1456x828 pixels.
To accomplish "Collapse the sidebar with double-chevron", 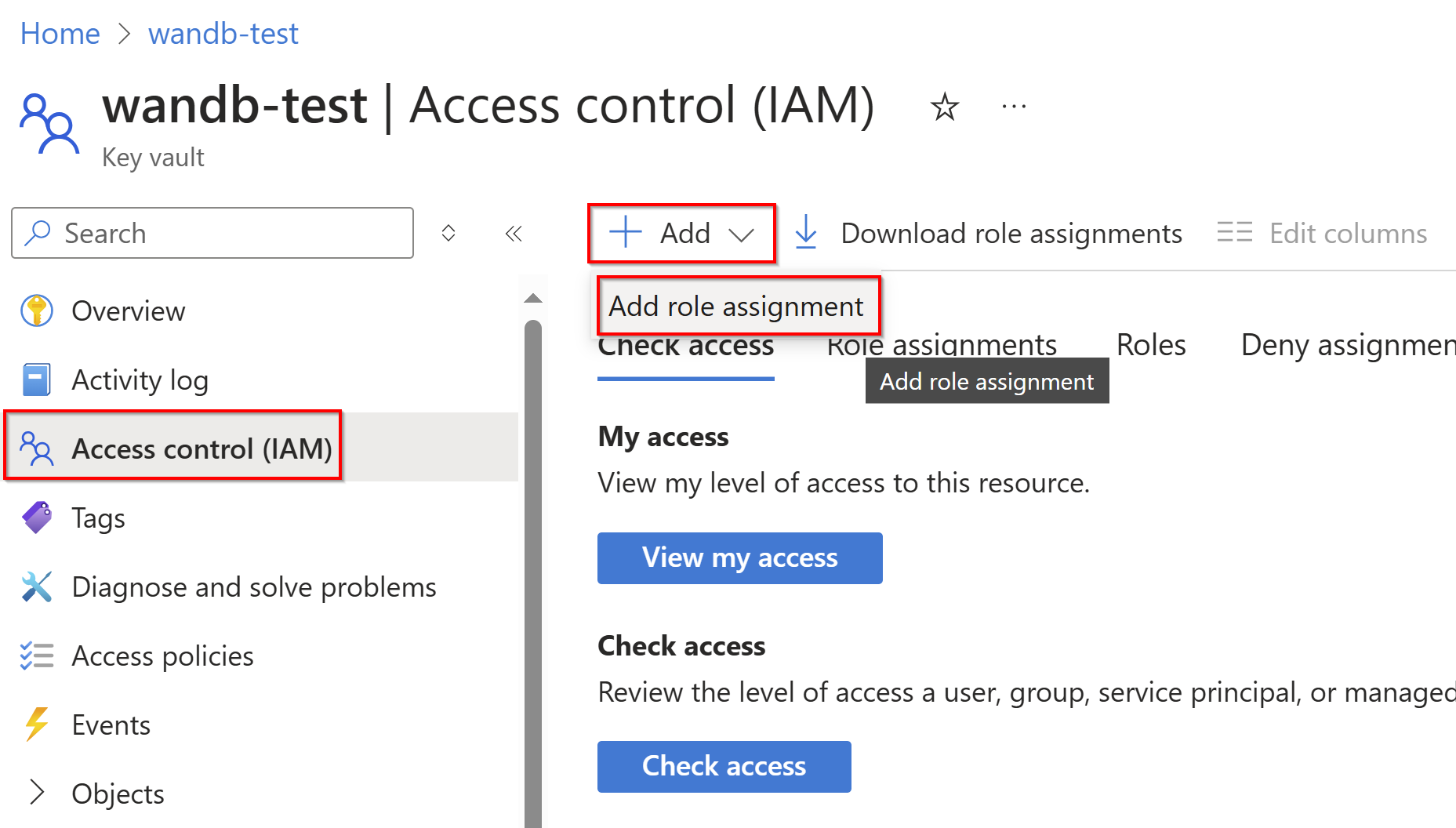I will click(514, 234).
